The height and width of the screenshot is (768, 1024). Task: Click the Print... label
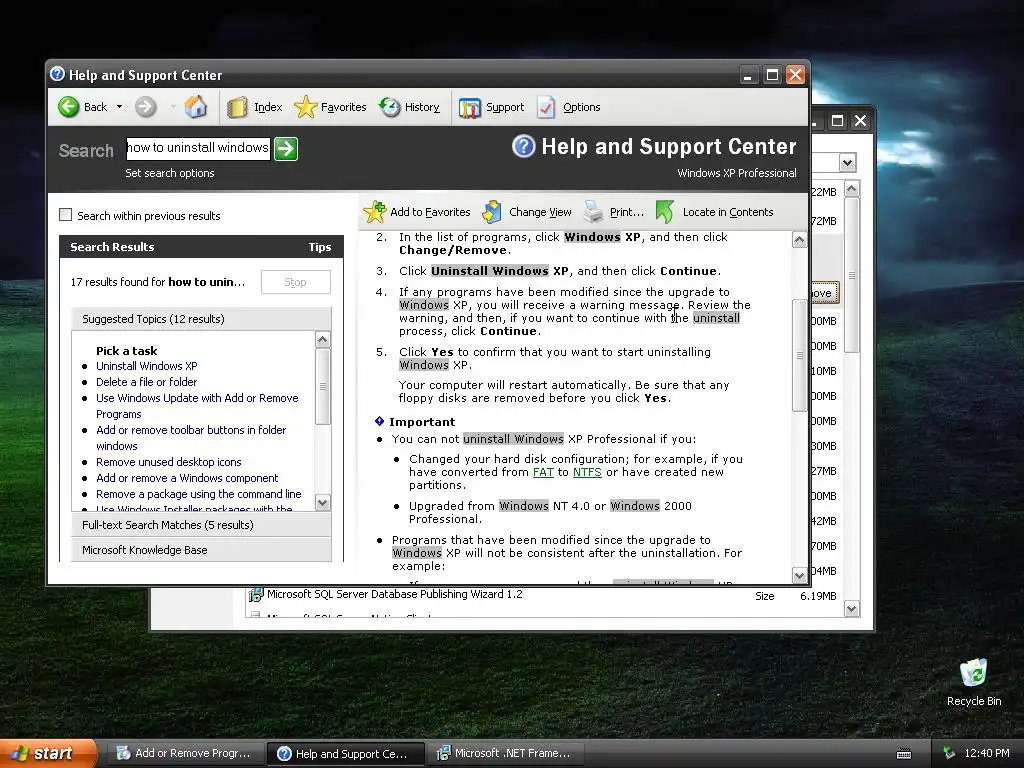tap(627, 212)
